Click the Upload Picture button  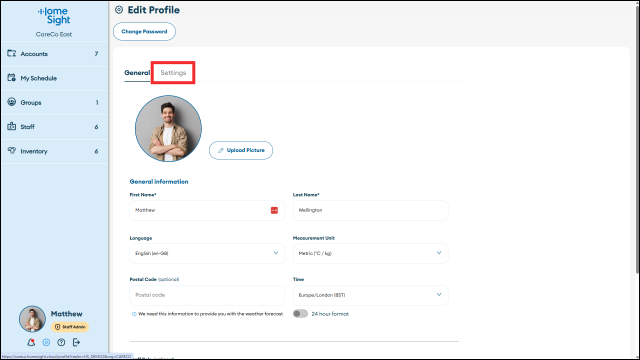coord(241,150)
